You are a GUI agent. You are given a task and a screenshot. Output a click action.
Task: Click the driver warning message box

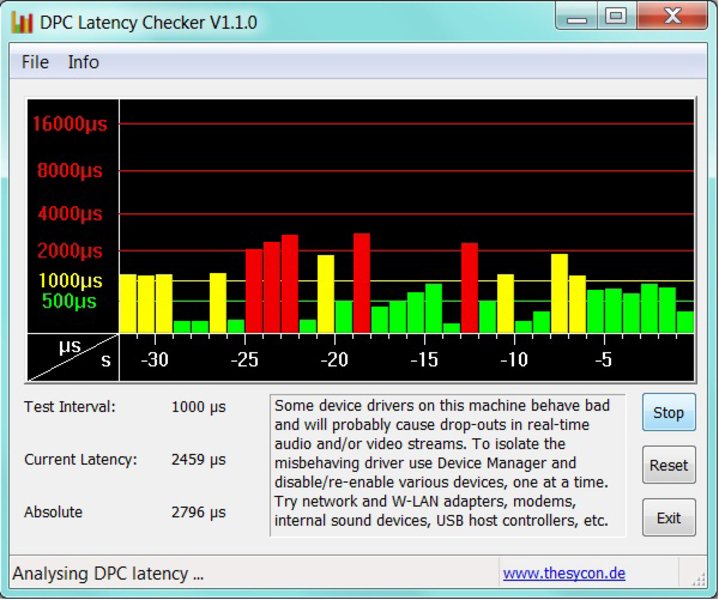tap(448, 465)
